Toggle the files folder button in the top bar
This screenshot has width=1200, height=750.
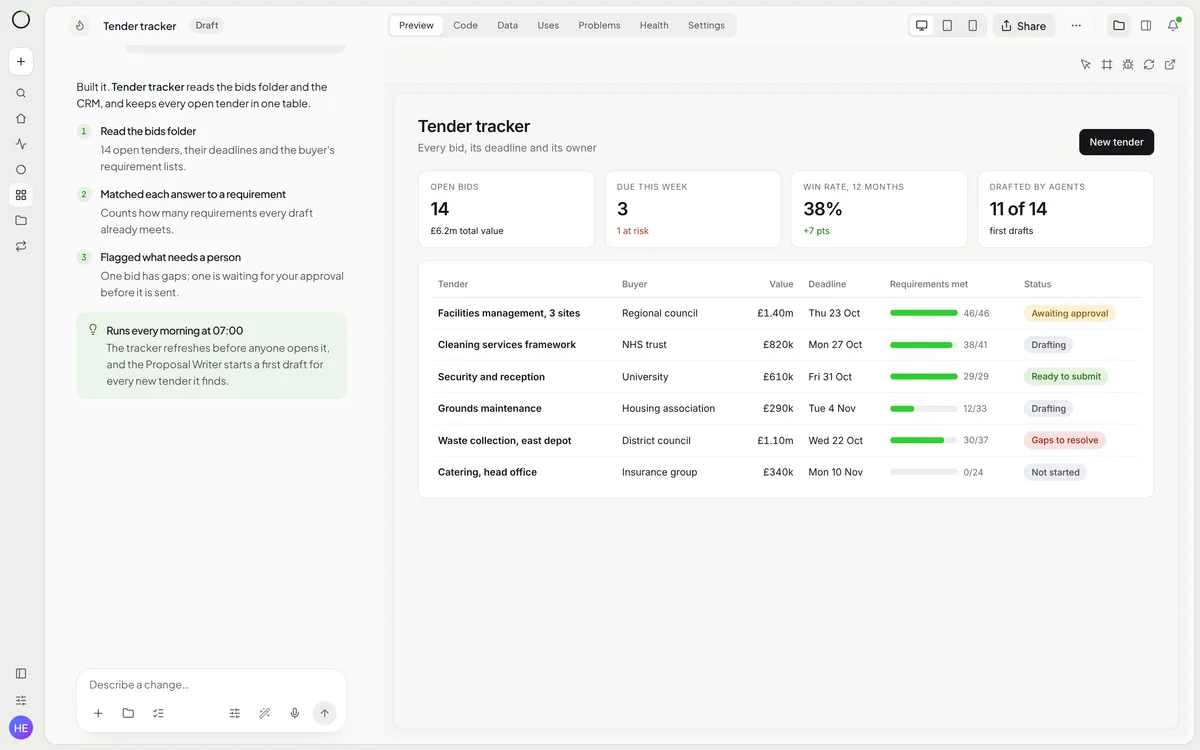[1119, 26]
